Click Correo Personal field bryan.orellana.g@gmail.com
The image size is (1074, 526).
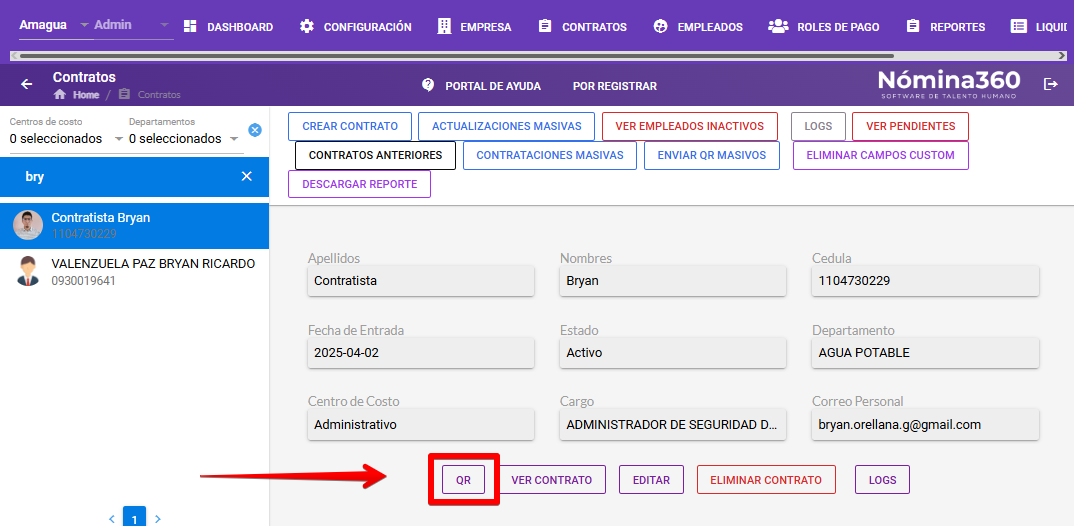[925, 425]
